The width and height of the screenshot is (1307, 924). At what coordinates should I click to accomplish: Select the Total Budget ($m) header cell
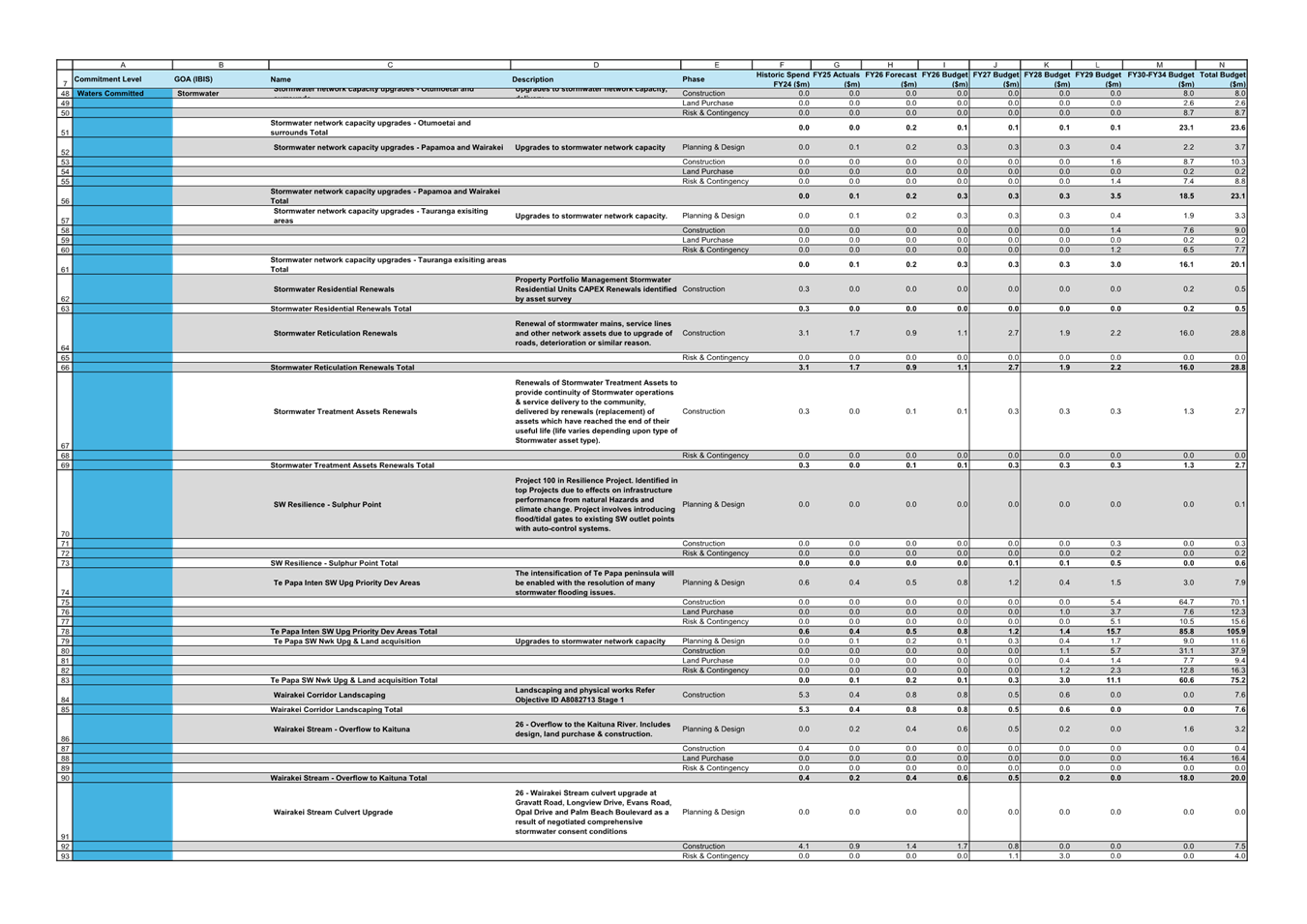(x=1222, y=79)
